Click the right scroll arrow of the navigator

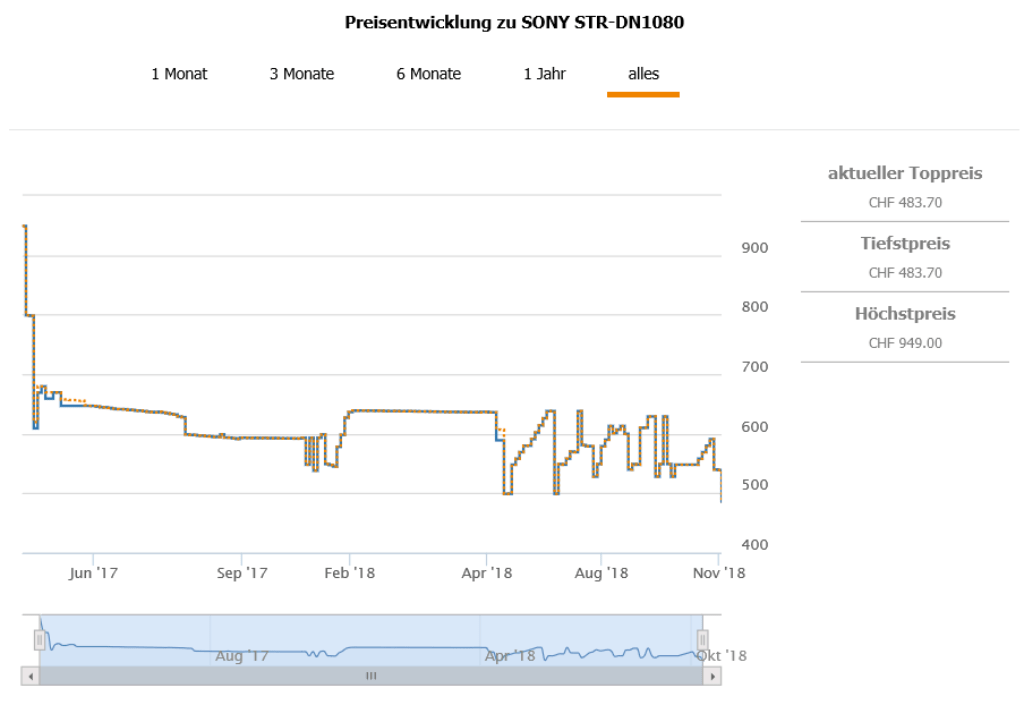click(711, 676)
